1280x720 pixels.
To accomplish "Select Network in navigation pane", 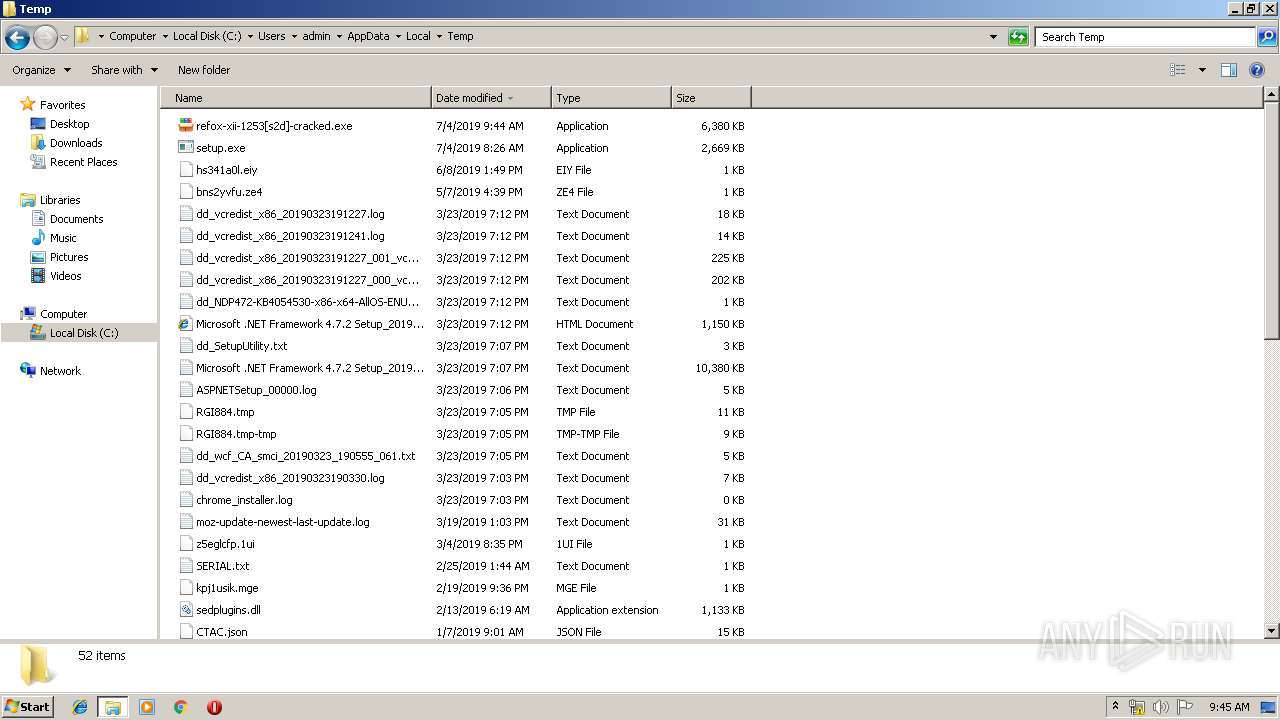I will (x=60, y=371).
